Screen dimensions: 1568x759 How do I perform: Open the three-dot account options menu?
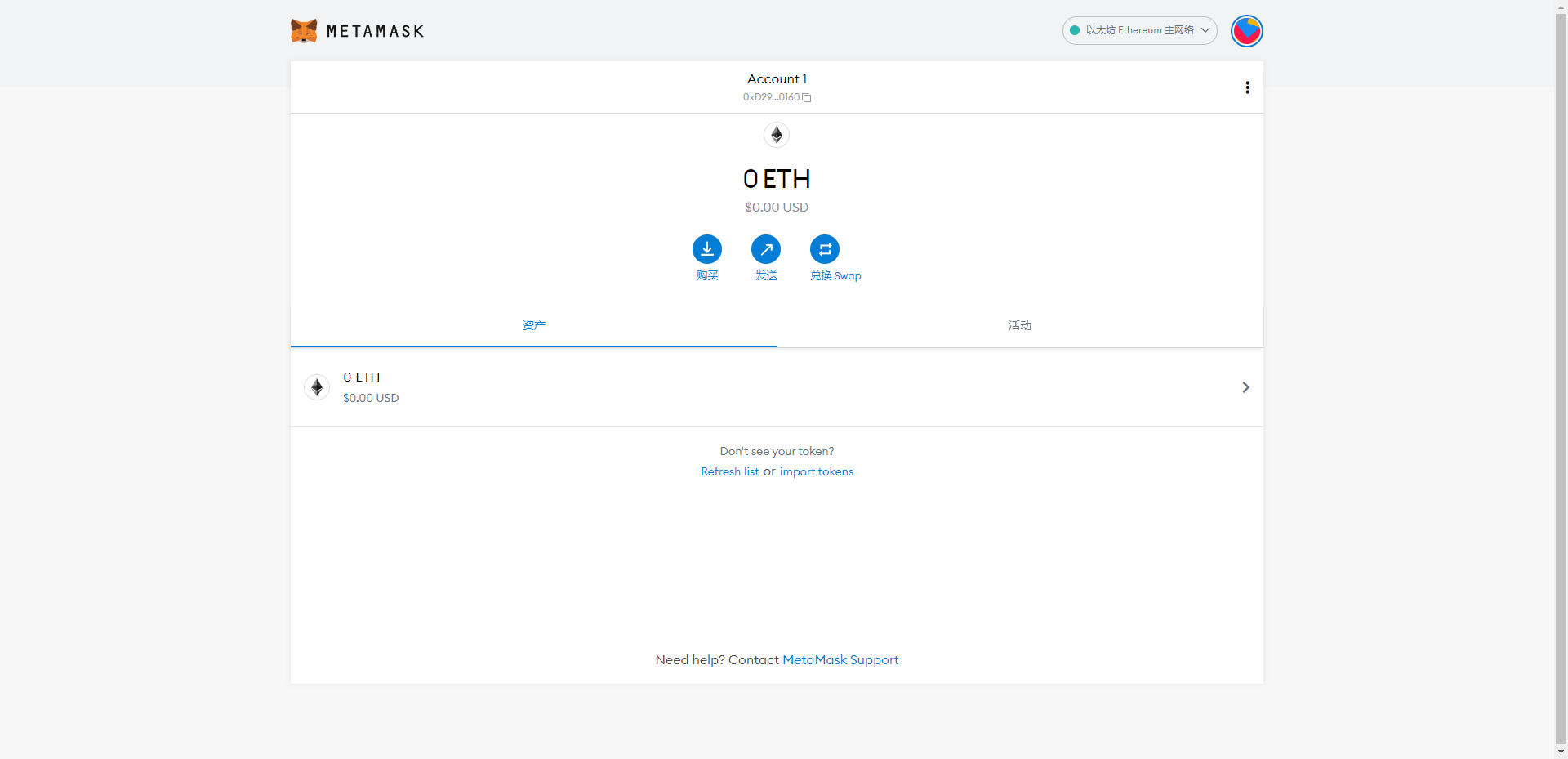click(x=1247, y=87)
